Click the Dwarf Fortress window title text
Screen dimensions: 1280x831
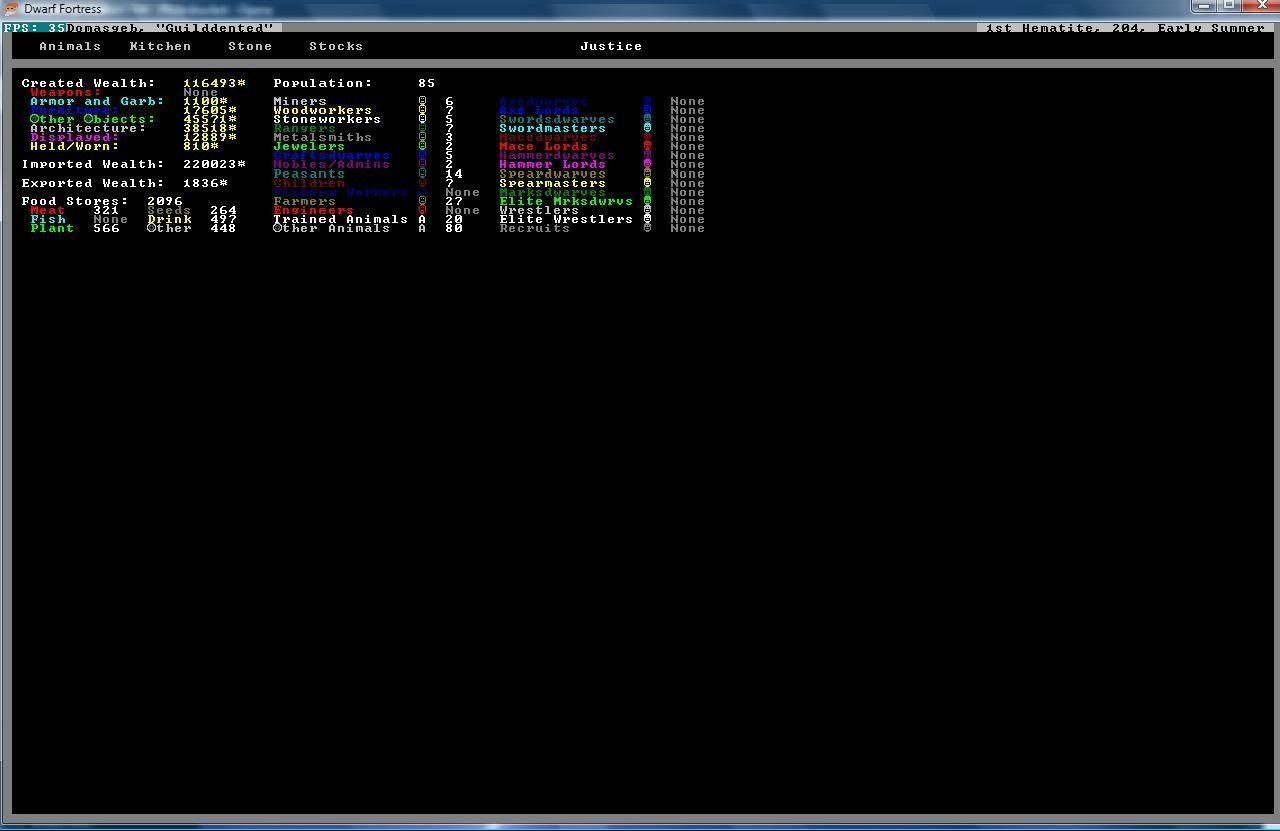click(x=62, y=9)
